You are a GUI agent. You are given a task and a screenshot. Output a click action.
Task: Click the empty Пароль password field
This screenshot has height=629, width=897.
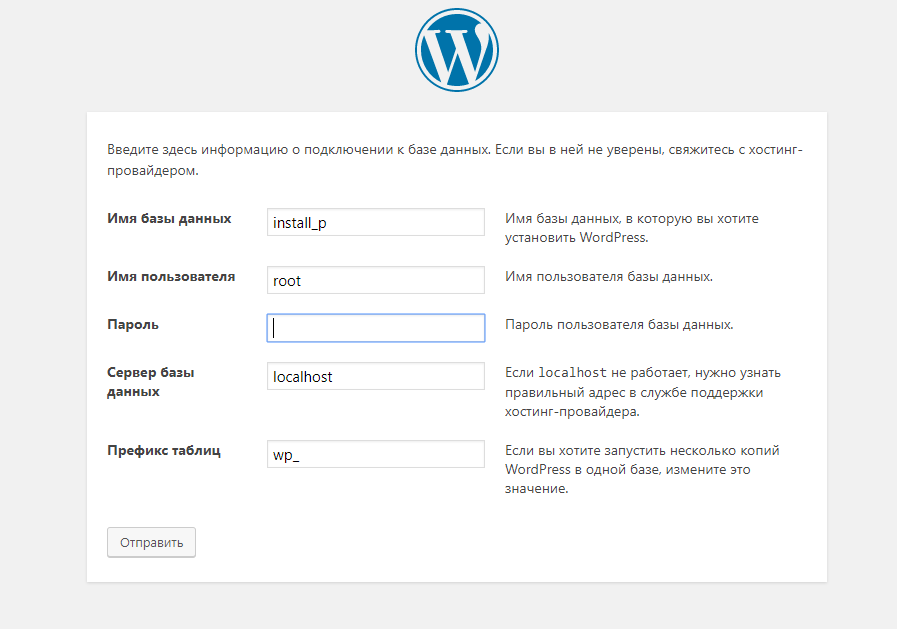tap(376, 328)
